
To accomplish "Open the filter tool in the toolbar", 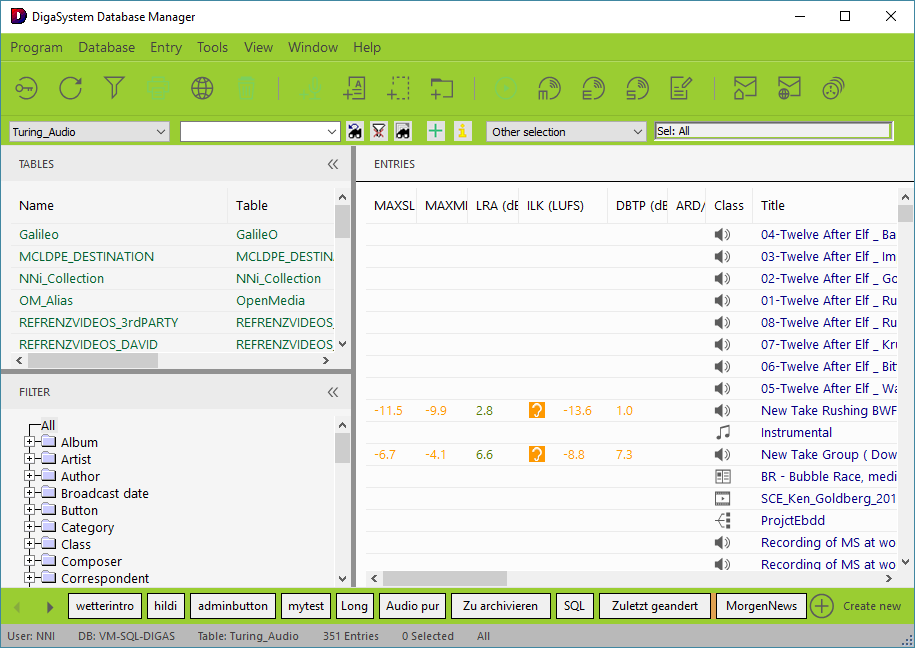I will tap(114, 88).
